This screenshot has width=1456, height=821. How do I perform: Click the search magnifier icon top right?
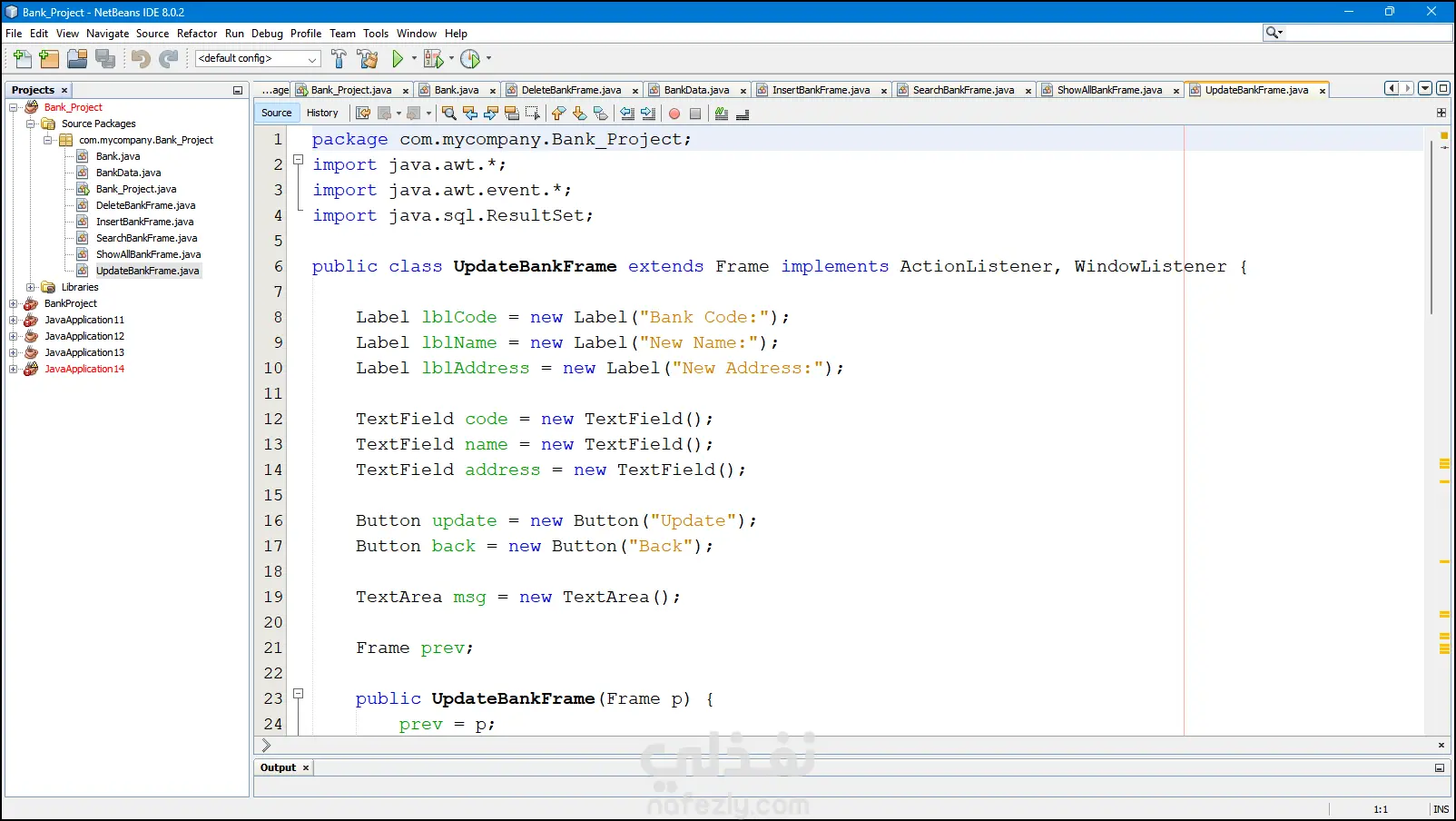coord(1274,33)
